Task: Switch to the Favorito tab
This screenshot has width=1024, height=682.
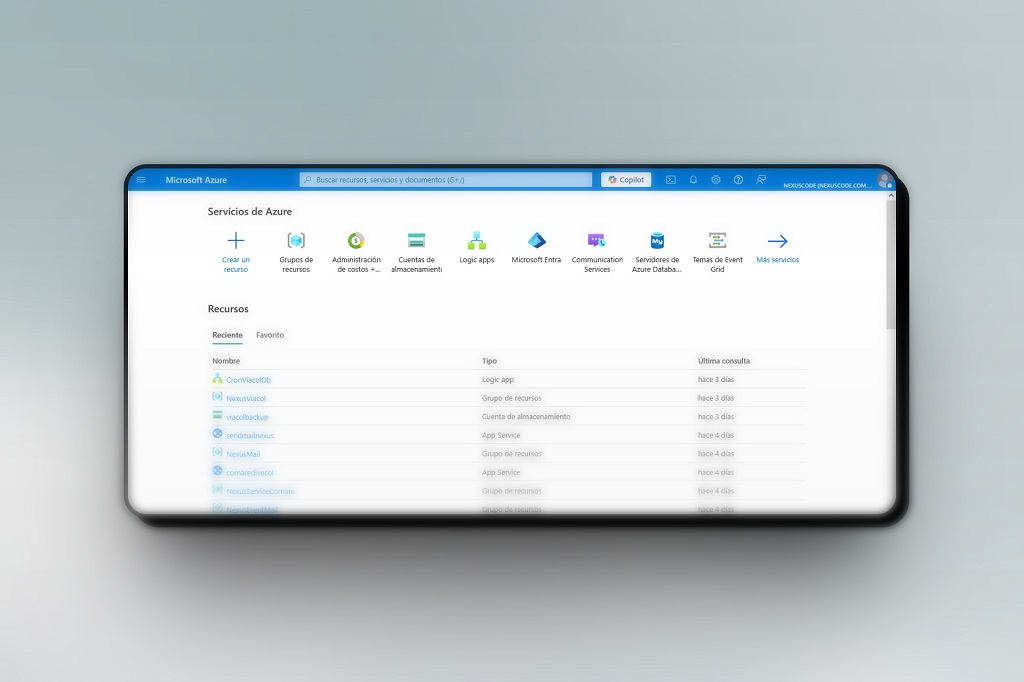Action: tap(270, 335)
